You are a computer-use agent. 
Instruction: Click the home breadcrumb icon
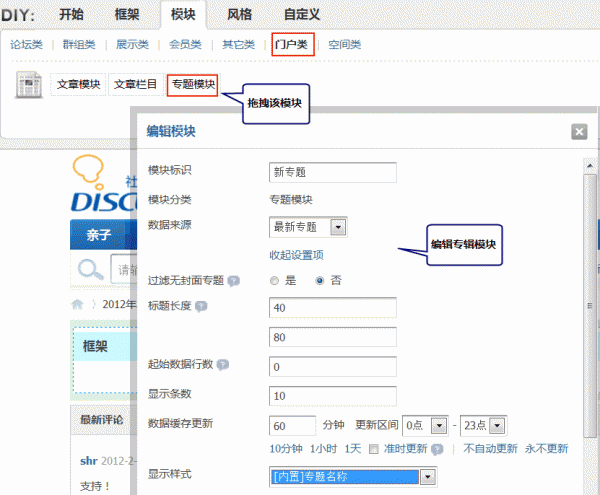[77, 304]
